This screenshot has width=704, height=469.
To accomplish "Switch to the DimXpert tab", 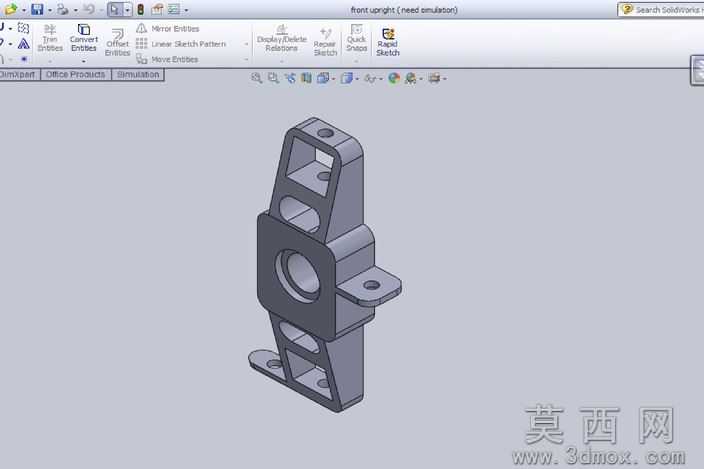I will pyautogui.click(x=19, y=75).
